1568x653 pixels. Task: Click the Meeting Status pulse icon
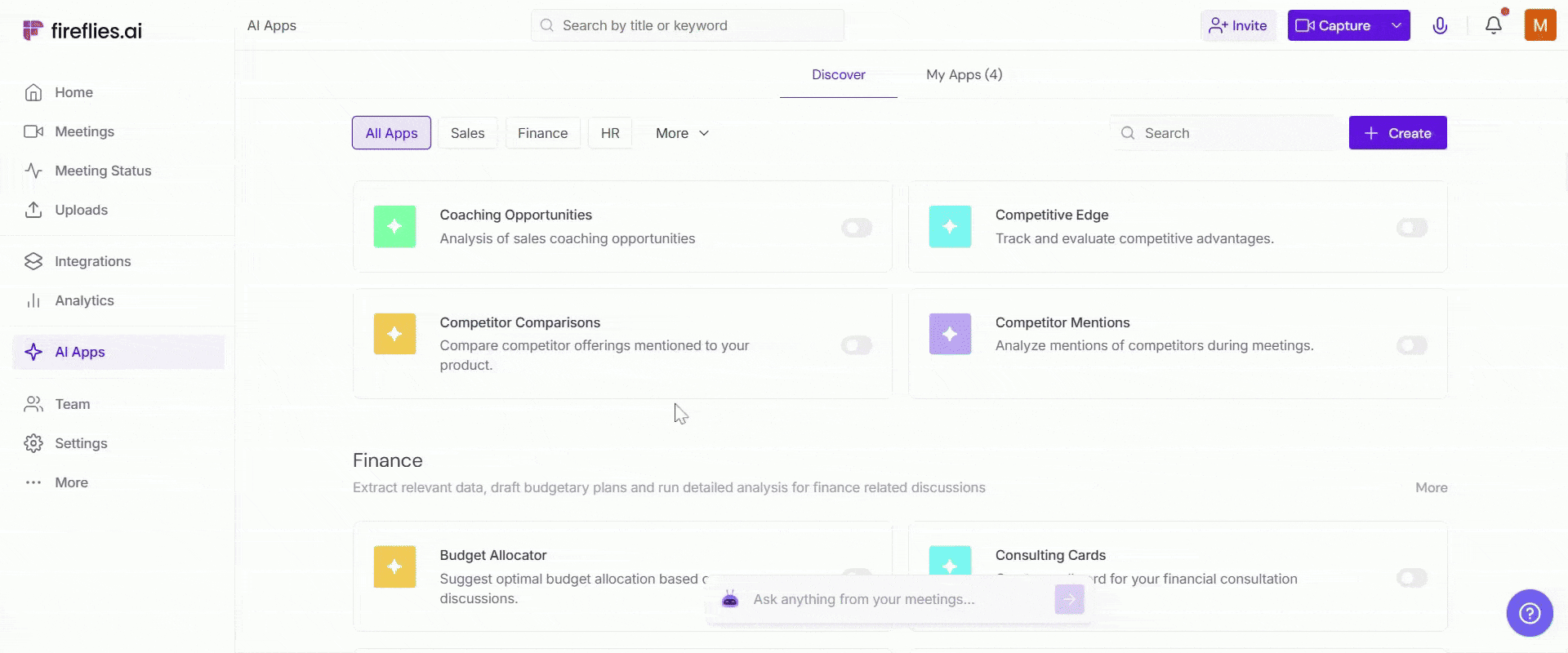coord(33,171)
